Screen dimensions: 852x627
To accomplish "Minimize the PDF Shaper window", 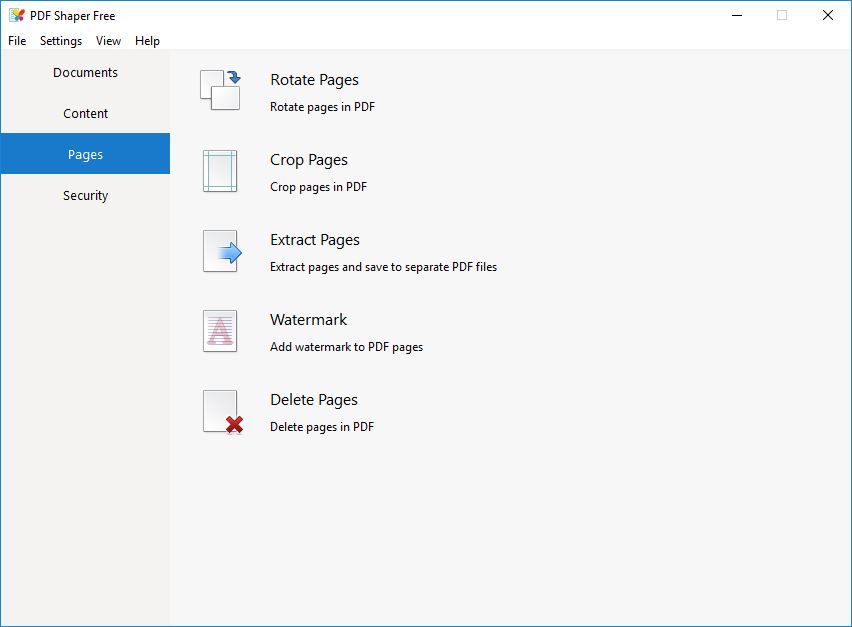I will 737,15.
